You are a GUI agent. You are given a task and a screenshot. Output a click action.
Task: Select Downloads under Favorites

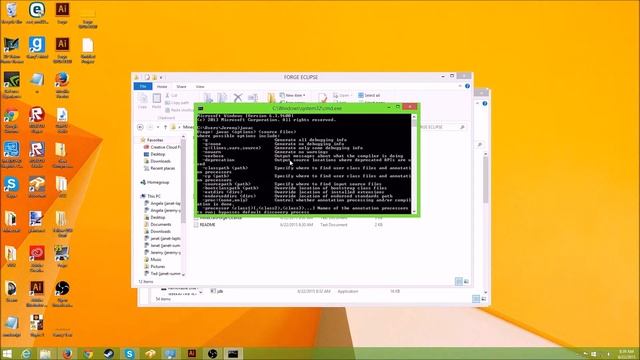pos(157,161)
